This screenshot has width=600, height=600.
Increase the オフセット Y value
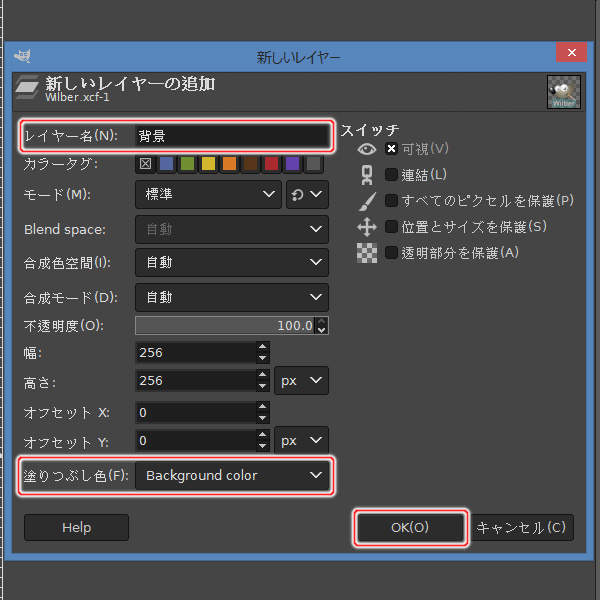pos(262,435)
